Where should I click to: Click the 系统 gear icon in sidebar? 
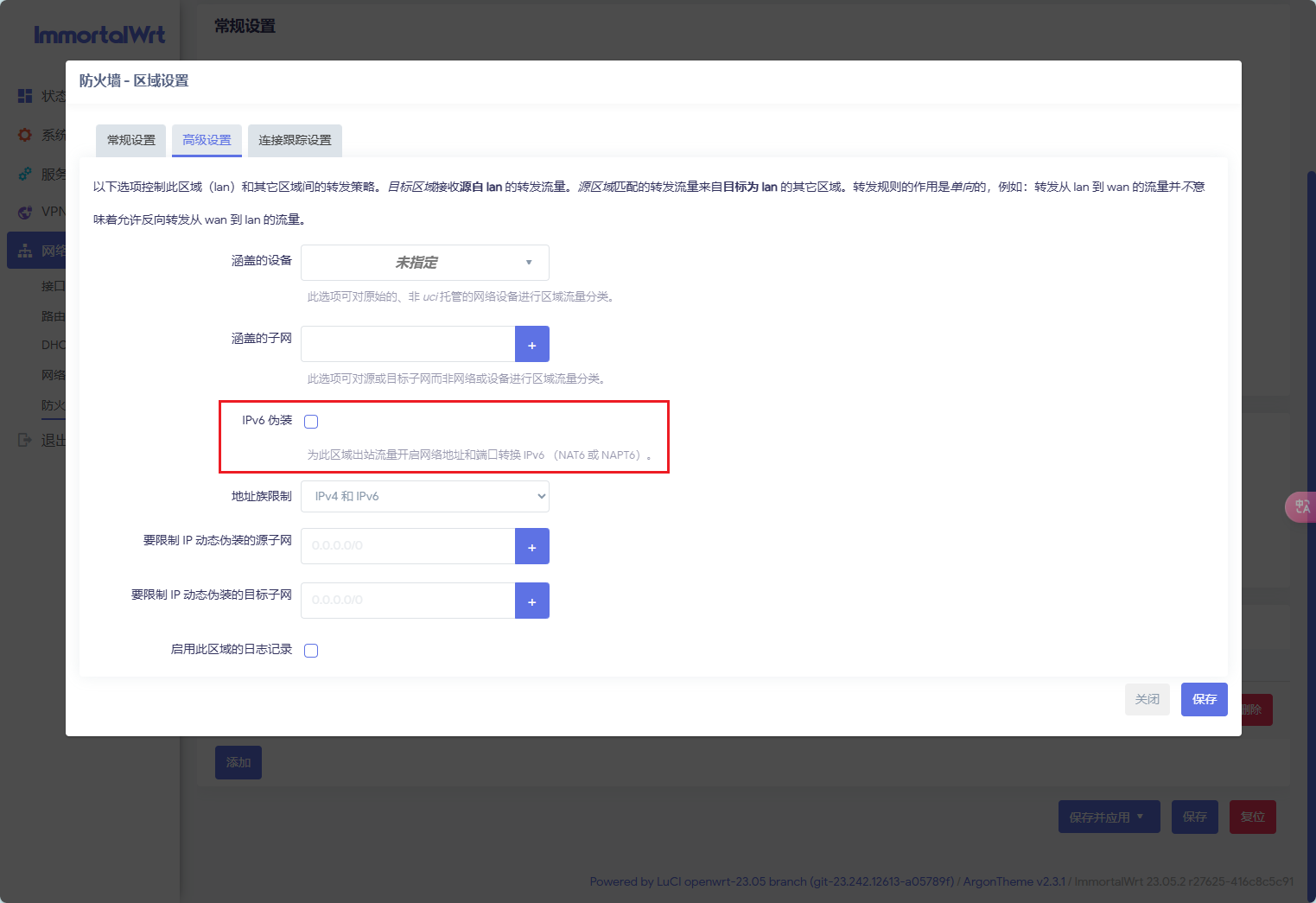tap(25, 135)
